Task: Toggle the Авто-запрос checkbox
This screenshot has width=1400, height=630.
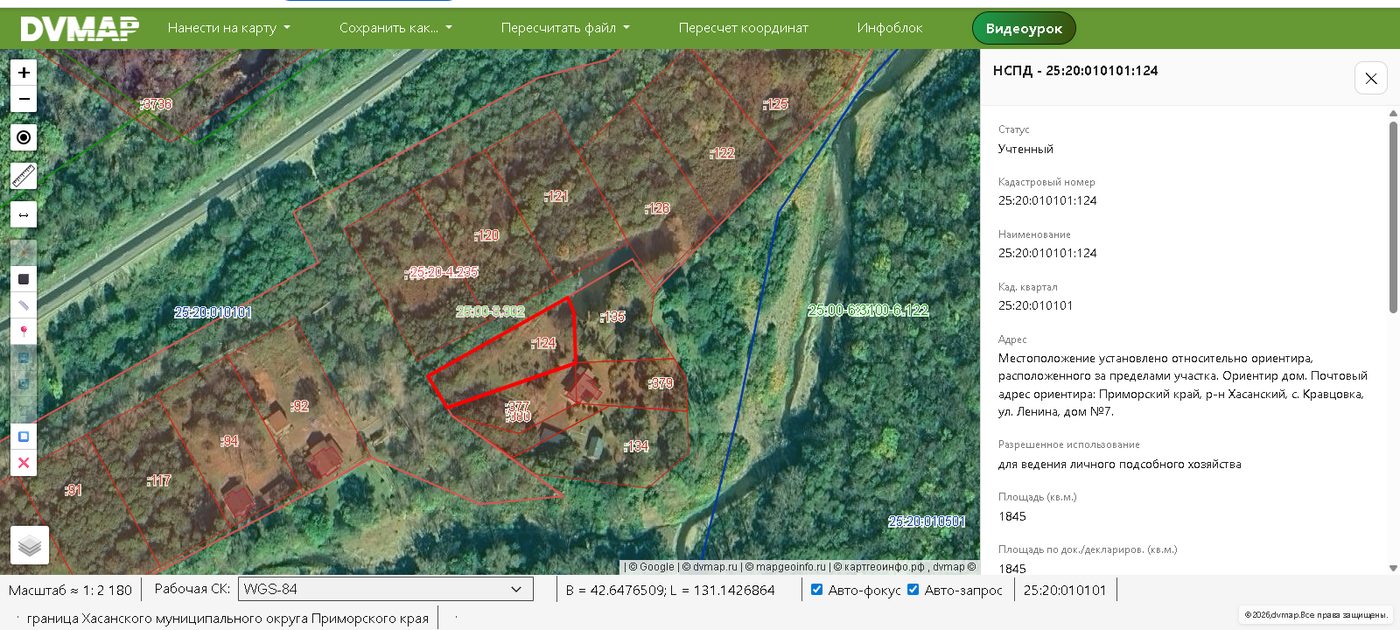Action: [x=913, y=589]
